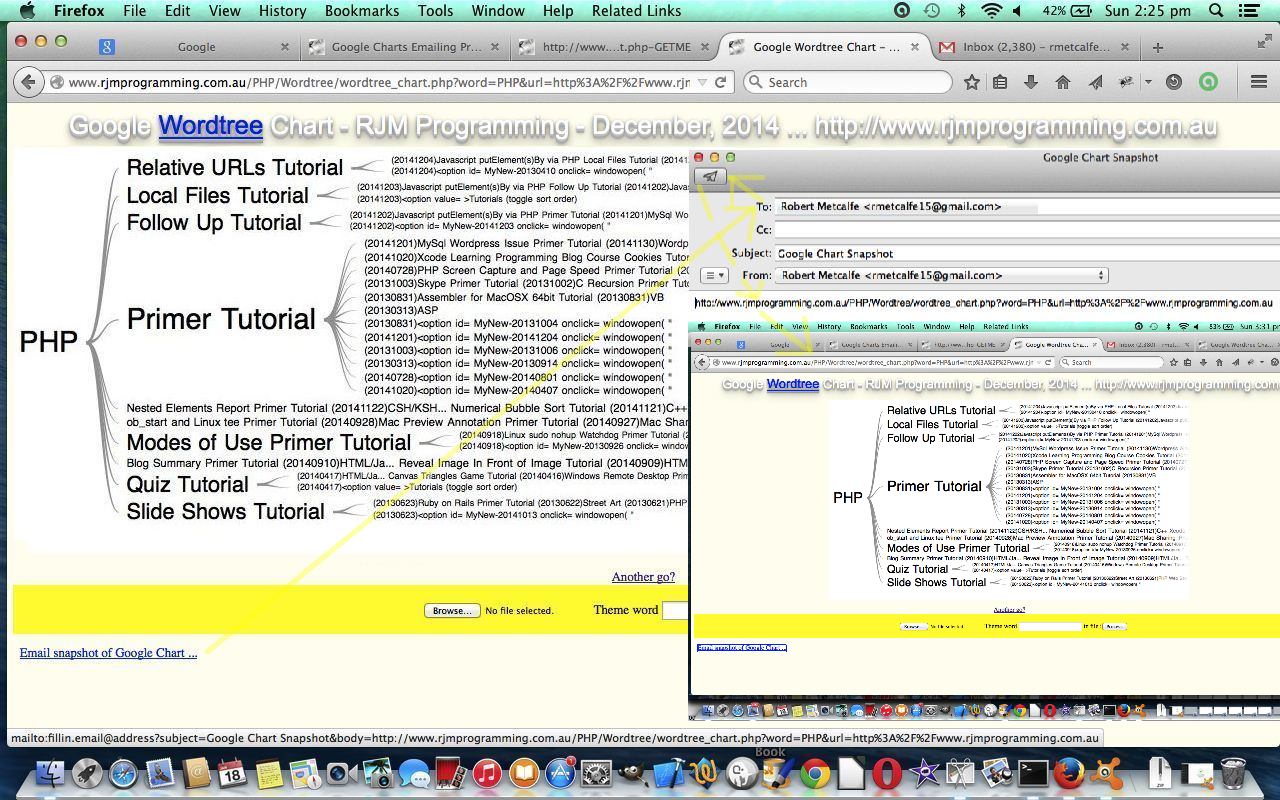
Task: Open the Firefox hamburger menu
Action: pos(1258,82)
